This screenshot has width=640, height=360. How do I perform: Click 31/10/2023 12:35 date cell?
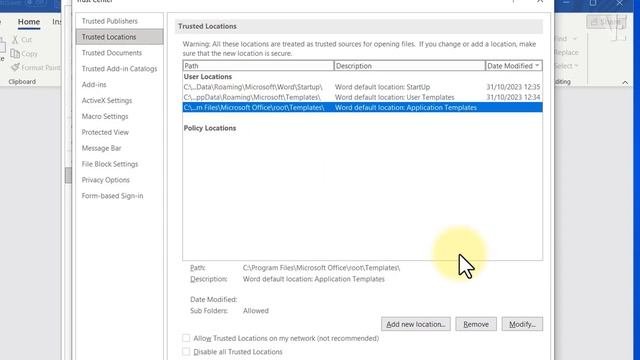coord(513,87)
